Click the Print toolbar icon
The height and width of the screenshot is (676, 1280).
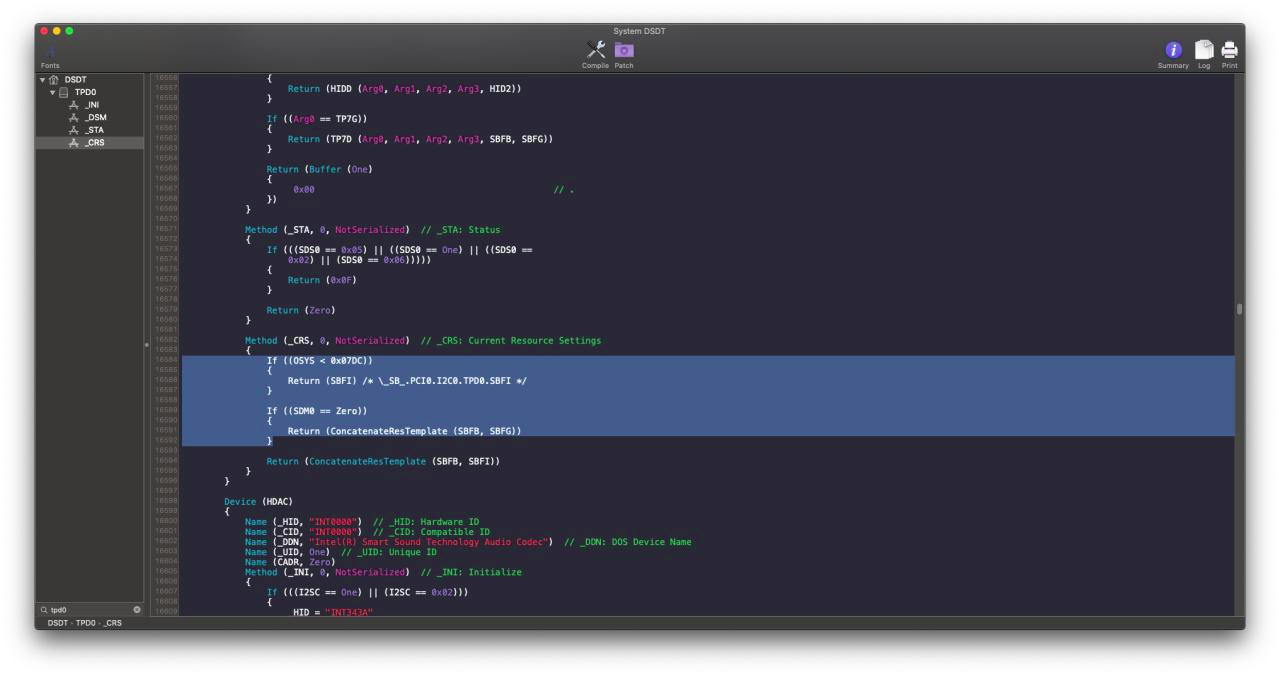1230,54
